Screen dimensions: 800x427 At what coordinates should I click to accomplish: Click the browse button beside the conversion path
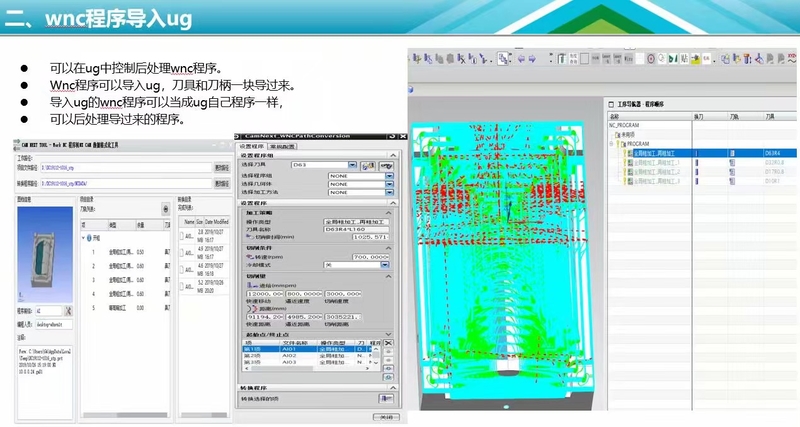pos(222,183)
